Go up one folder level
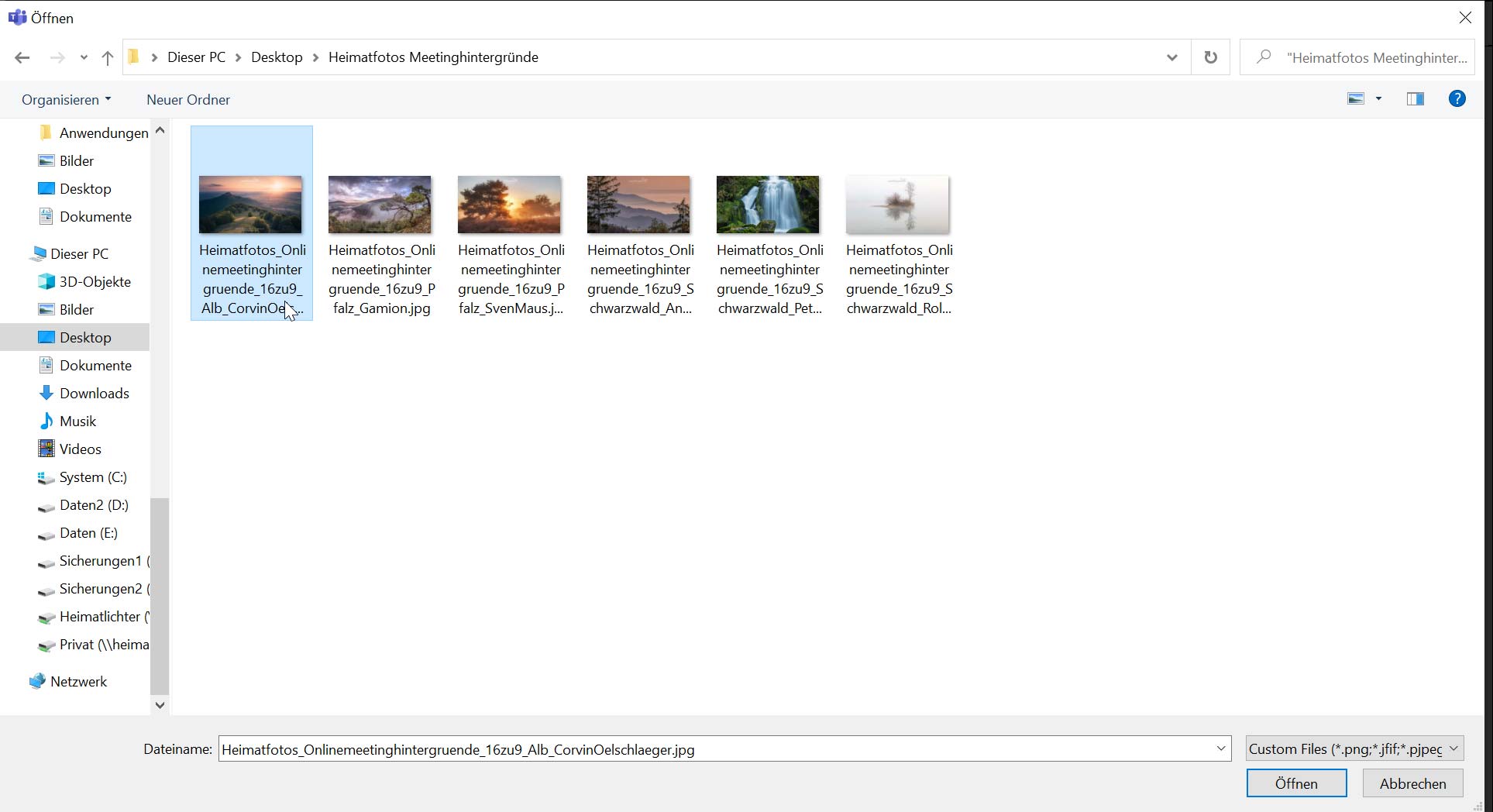1493x812 pixels. 108,57
